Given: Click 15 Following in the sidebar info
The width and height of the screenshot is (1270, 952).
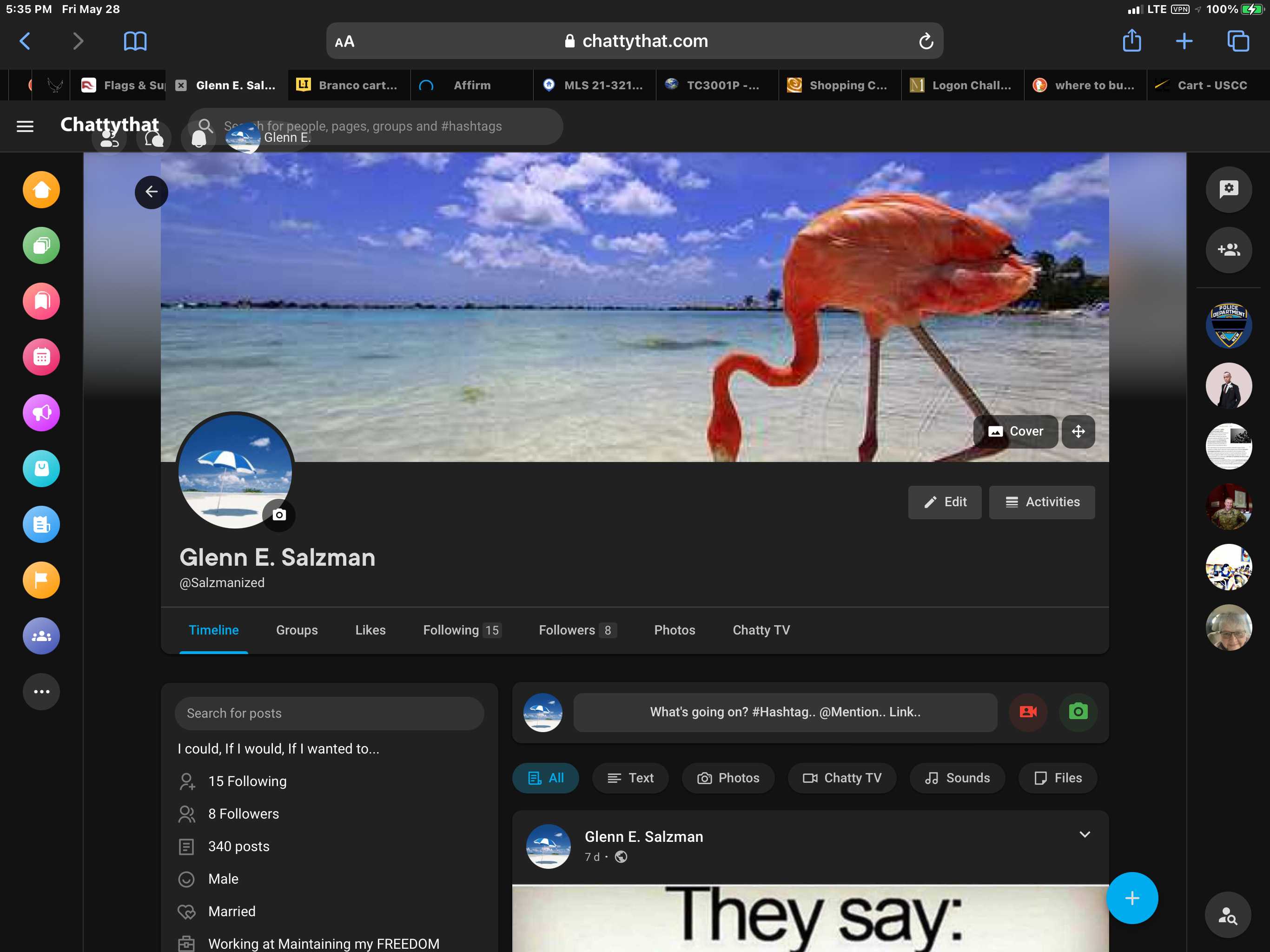Looking at the screenshot, I should click(x=247, y=781).
